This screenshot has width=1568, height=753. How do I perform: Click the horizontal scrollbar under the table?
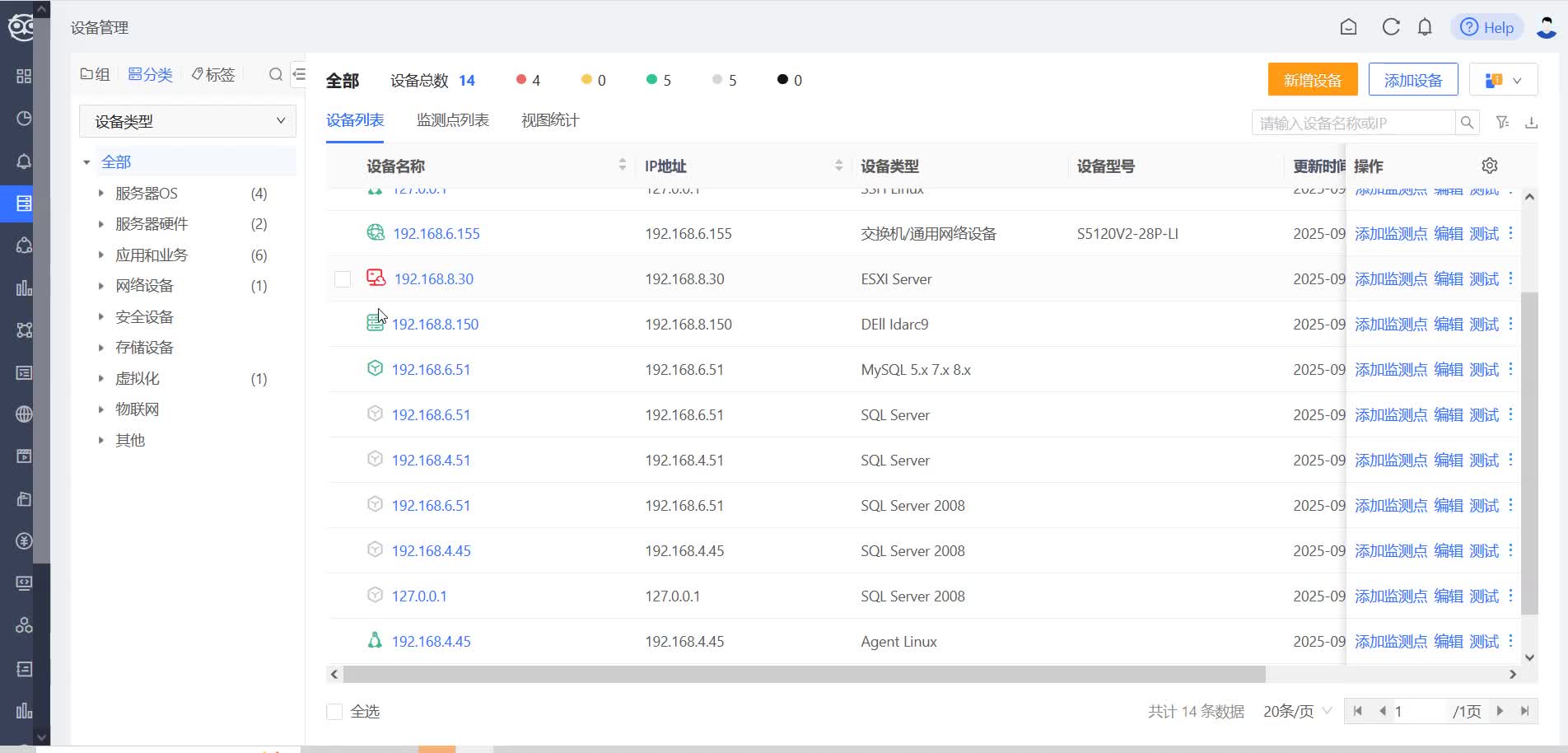[x=803, y=675]
